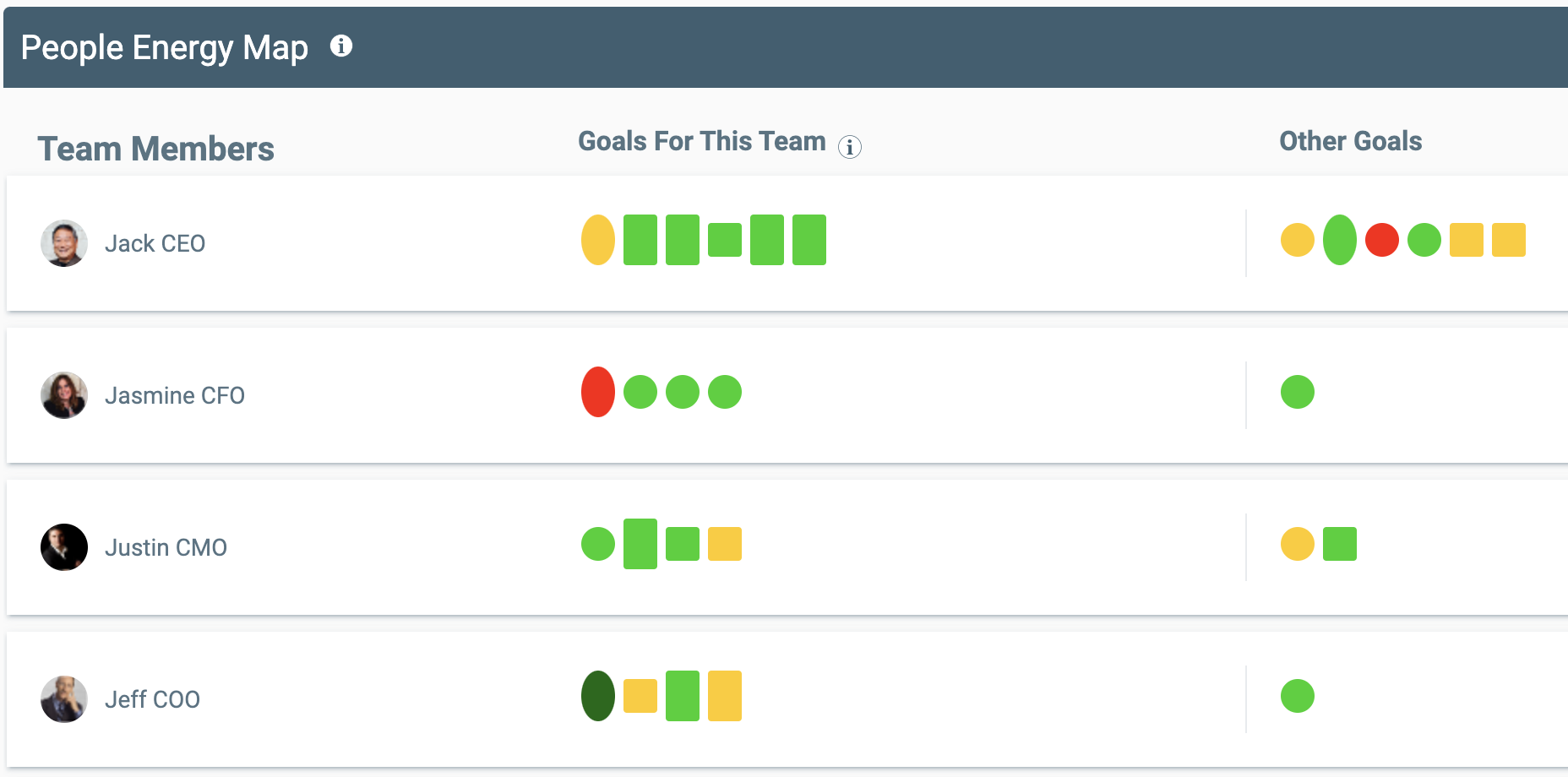The width and height of the screenshot is (1568, 777).
Task: Click Jeff COO's small yellow square goal
Action: click(x=640, y=696)
